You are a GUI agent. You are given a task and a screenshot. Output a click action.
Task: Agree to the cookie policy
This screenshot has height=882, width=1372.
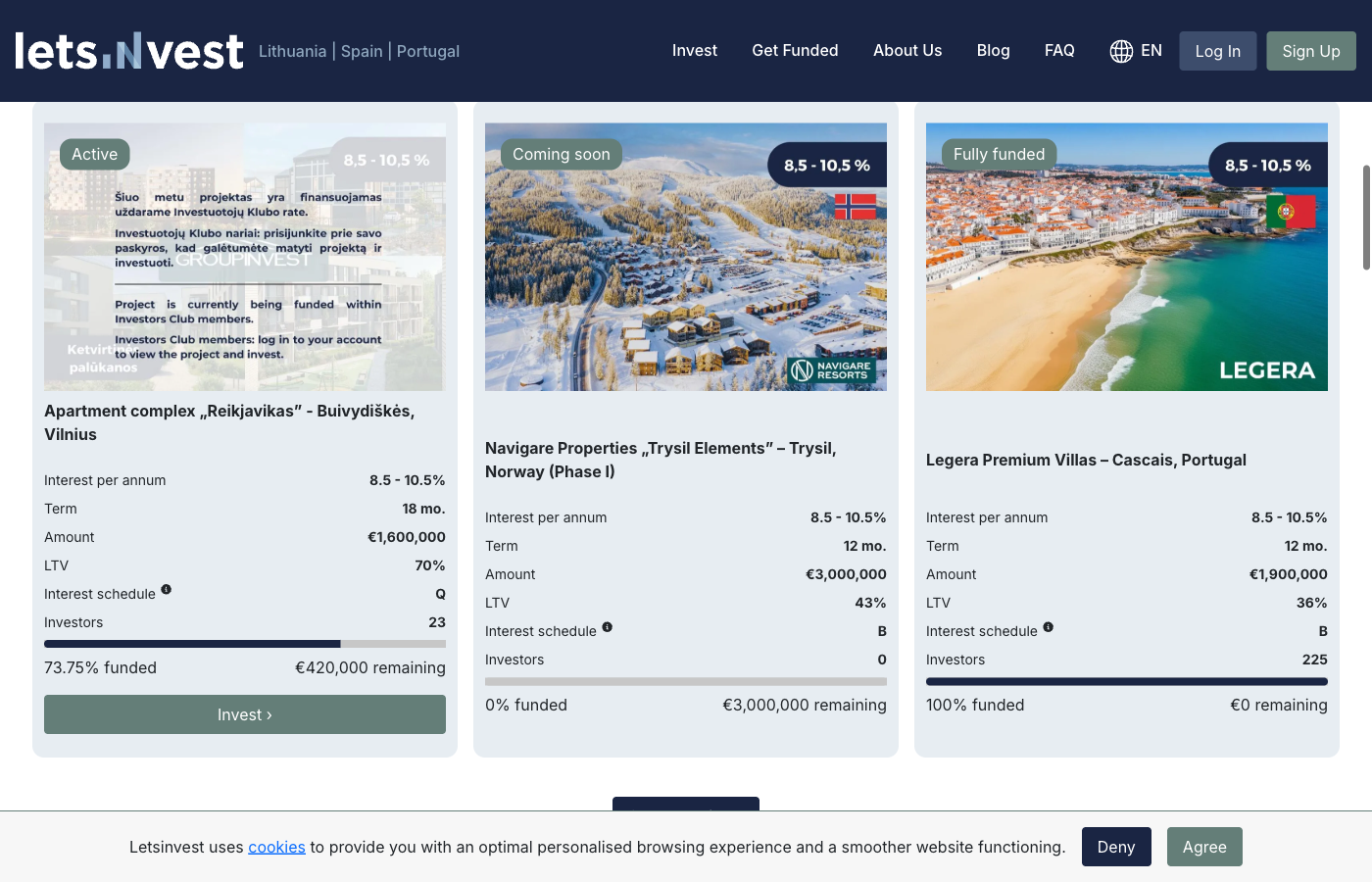(1204, 847)
